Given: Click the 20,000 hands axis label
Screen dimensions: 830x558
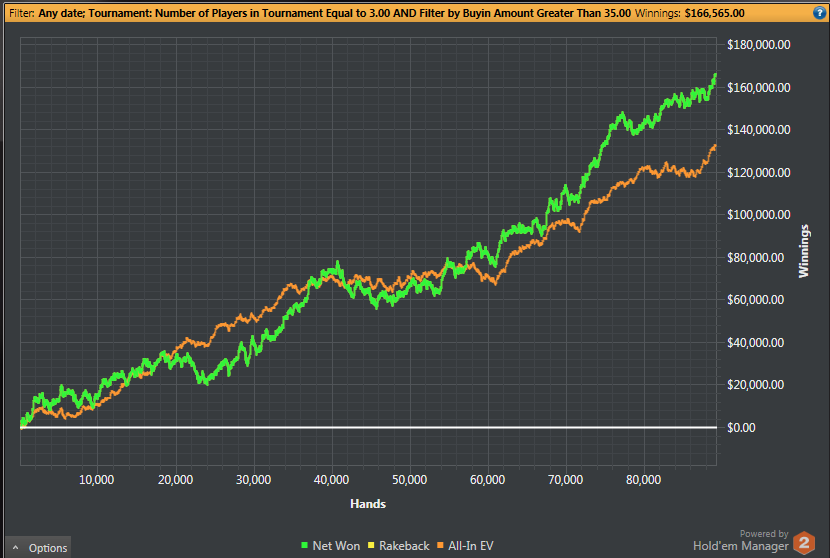Looking at the screenshot, I should (175, 480).
